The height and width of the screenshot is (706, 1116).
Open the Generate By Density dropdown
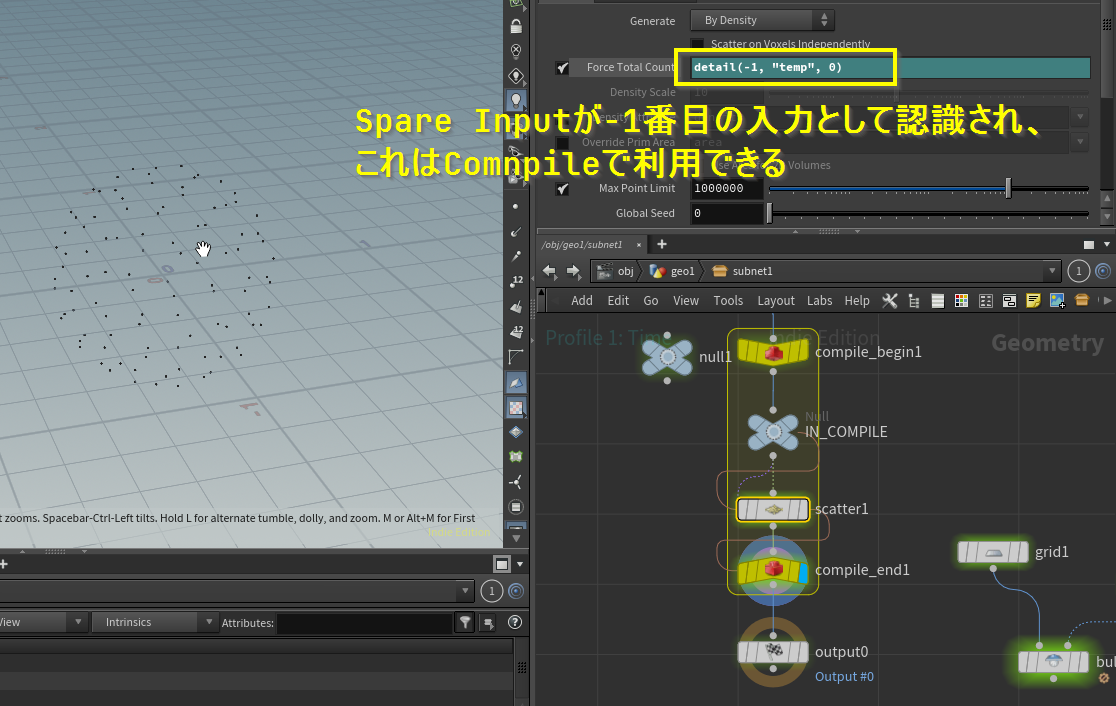762,20
